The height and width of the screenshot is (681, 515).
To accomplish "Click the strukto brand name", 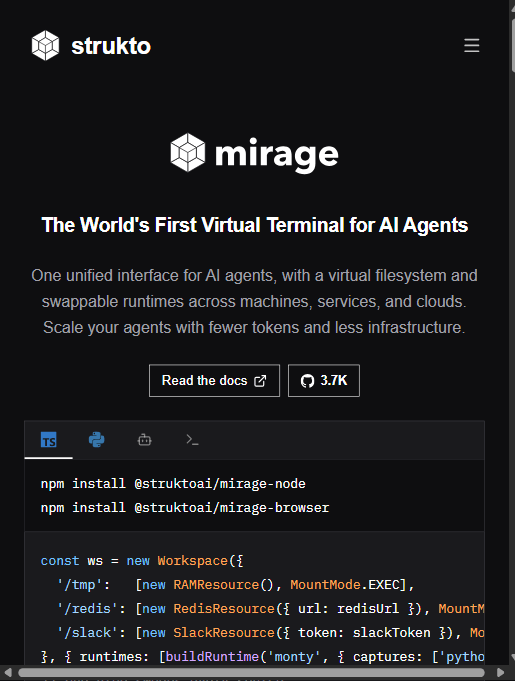I will pyautogui.click(x=111, y=46).
